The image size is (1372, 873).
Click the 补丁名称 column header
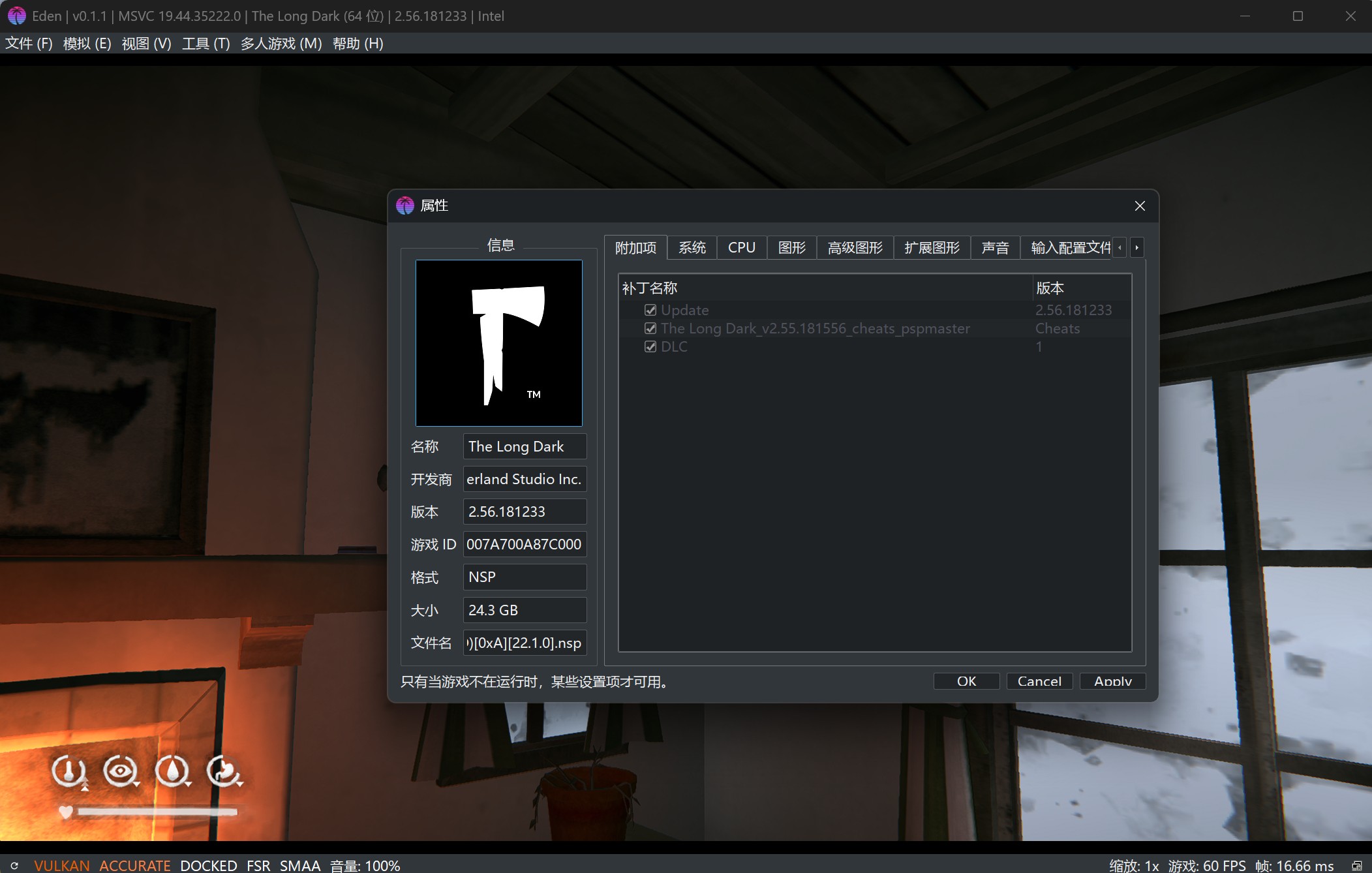click(825, 288)
